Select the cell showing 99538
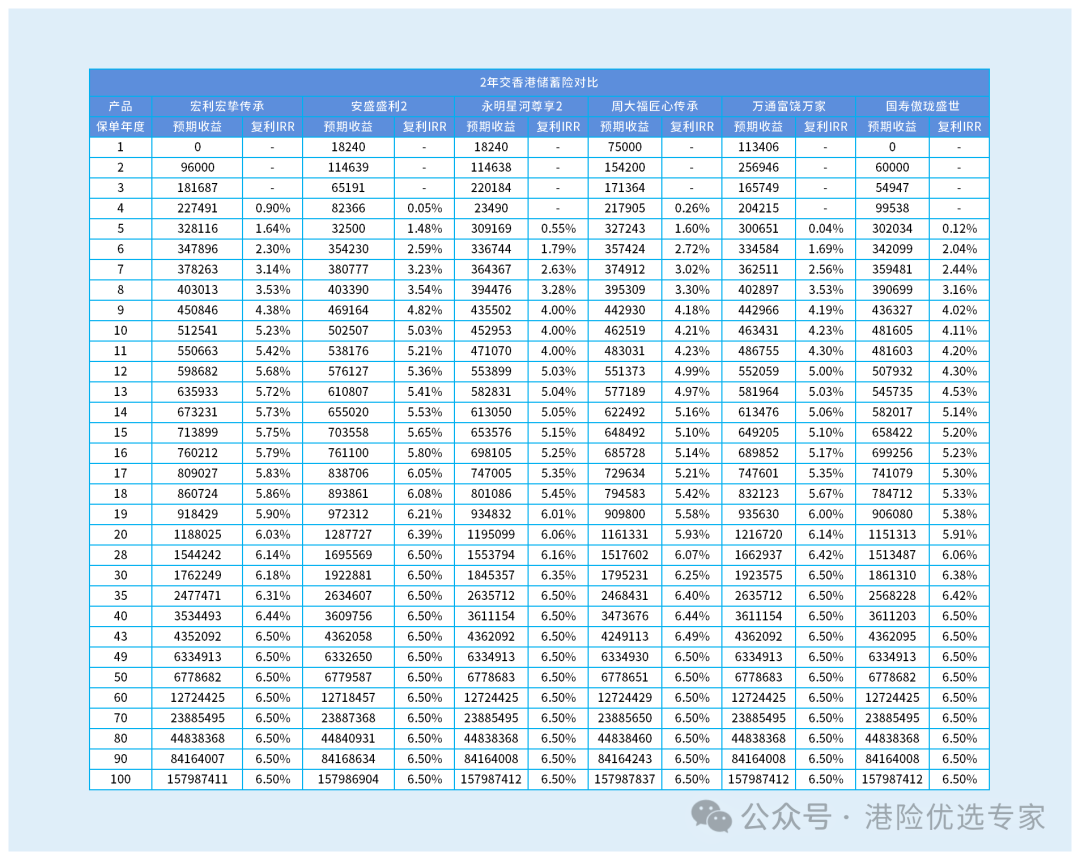Screen dimensions: 1080x860 pos(892,208)
